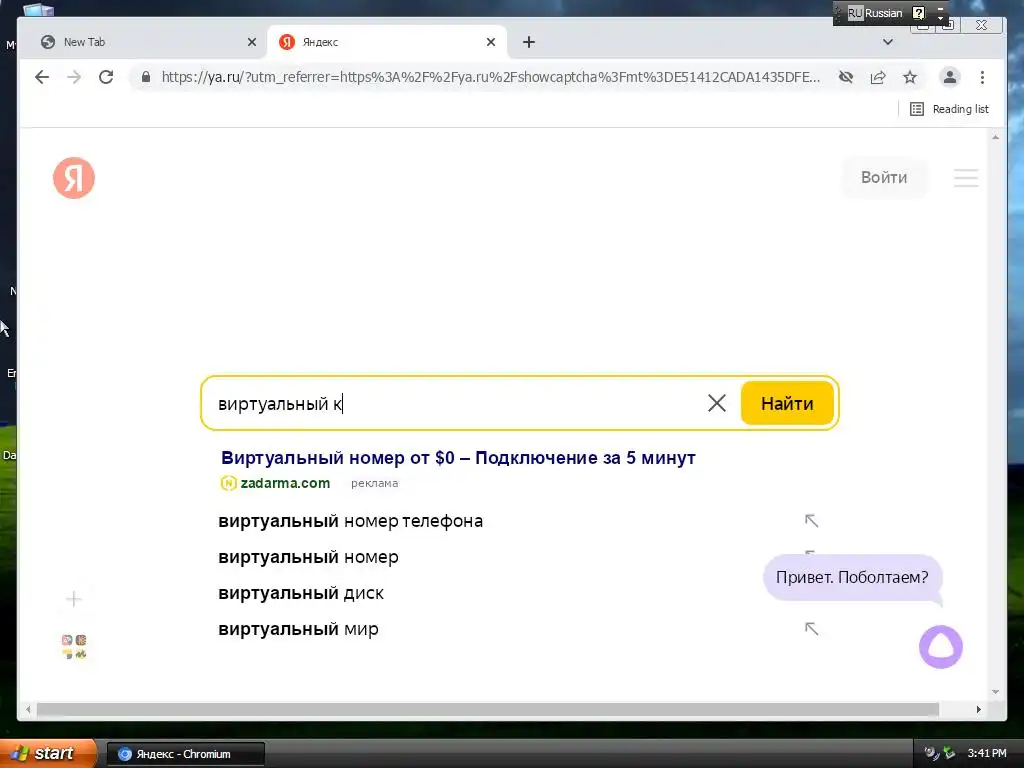Go back with the browser back arrow

[x=42, y=77]
